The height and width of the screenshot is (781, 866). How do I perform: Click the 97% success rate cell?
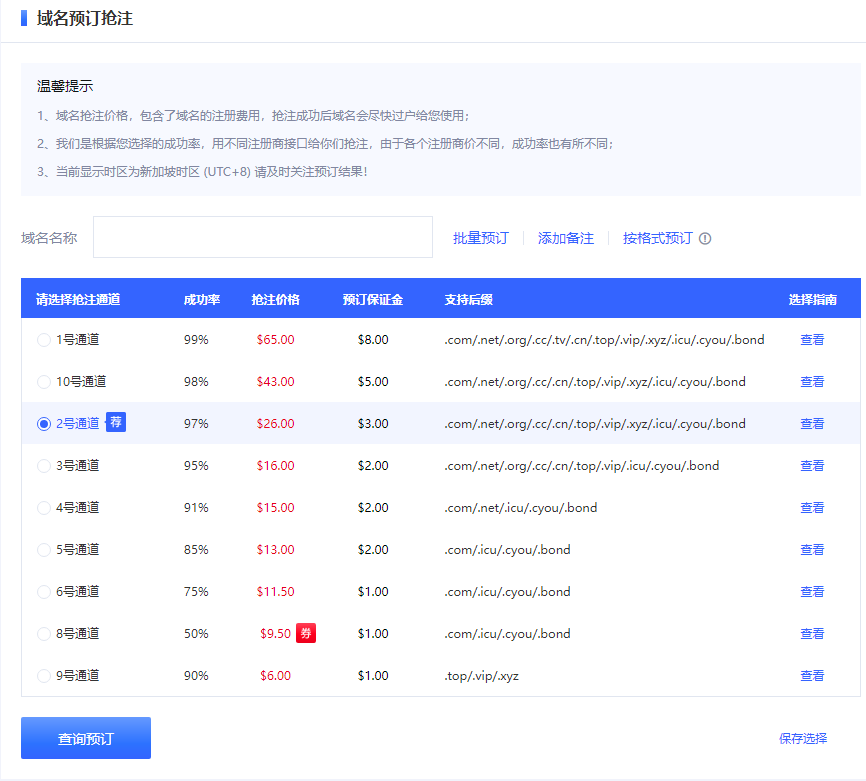pyautogui.click(x=196, y=424)
